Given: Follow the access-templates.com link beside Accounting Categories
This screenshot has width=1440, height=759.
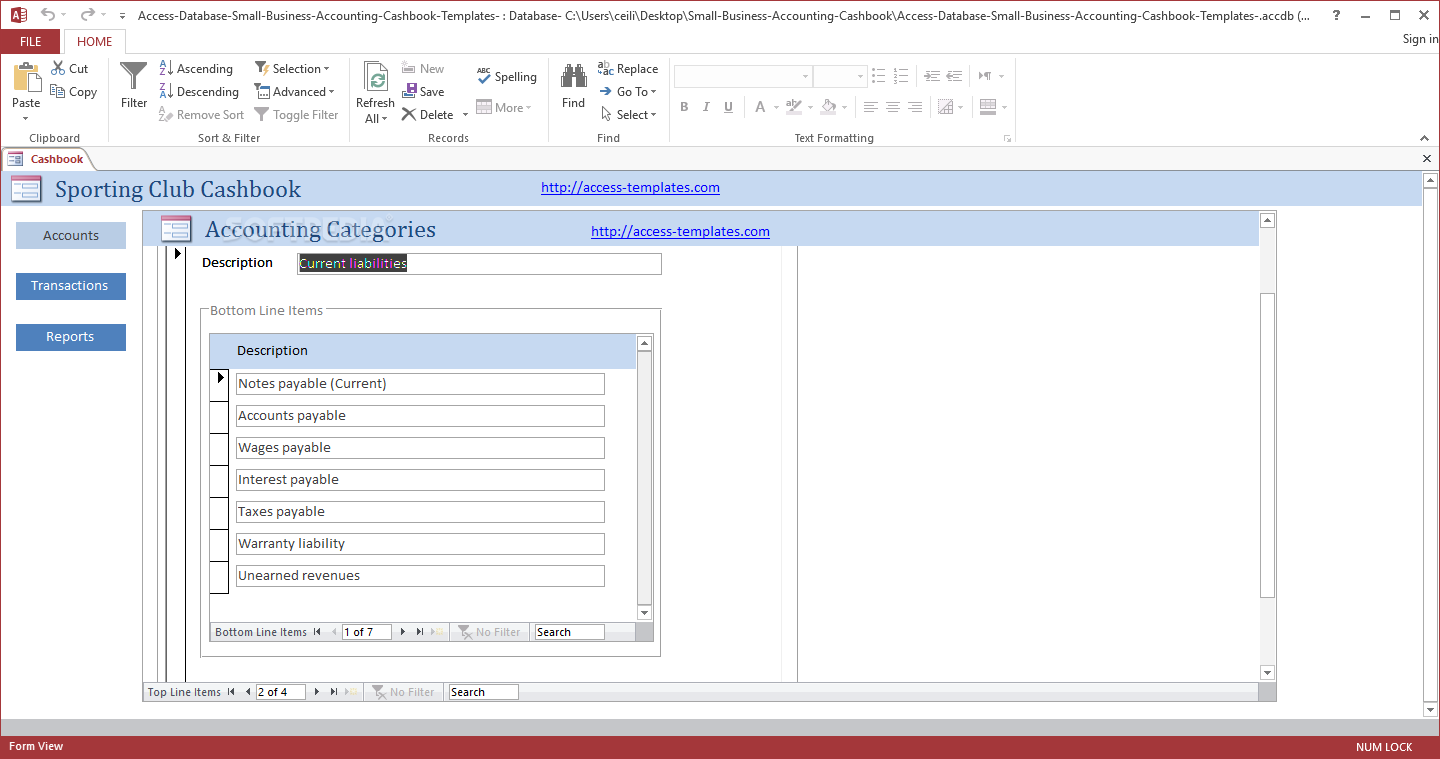Looking at the screenshot, I should (680, 232).
